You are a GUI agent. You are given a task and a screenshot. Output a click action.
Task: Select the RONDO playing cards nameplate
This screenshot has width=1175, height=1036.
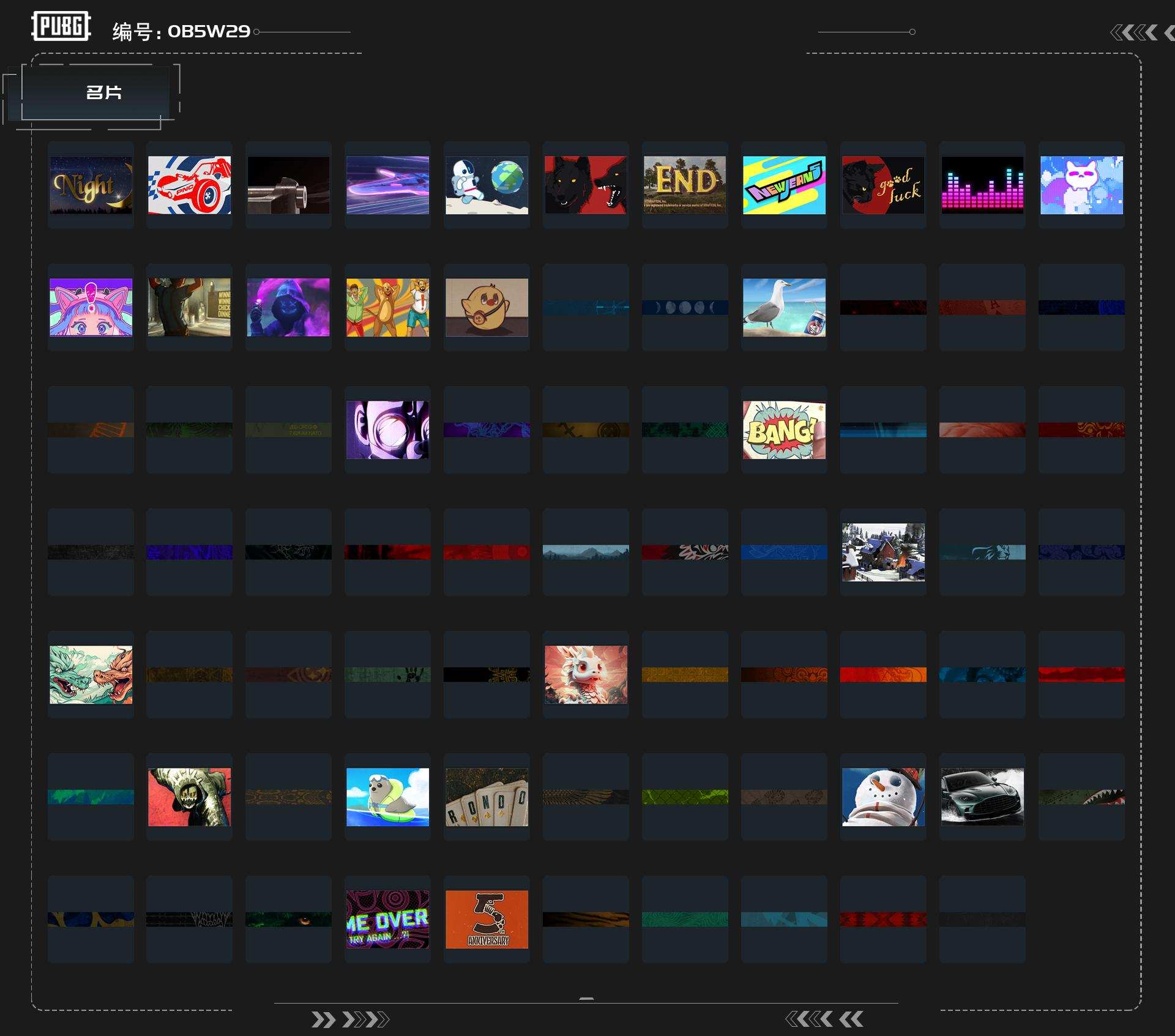tap(487, 797)
